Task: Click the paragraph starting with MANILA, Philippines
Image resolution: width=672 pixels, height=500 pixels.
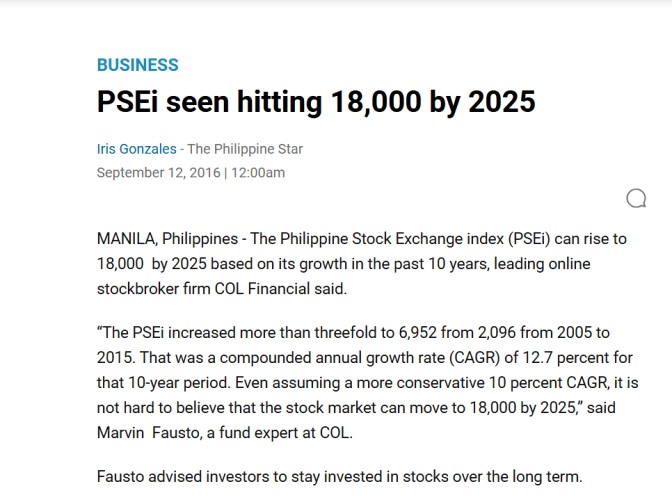Action: point(361,264)
